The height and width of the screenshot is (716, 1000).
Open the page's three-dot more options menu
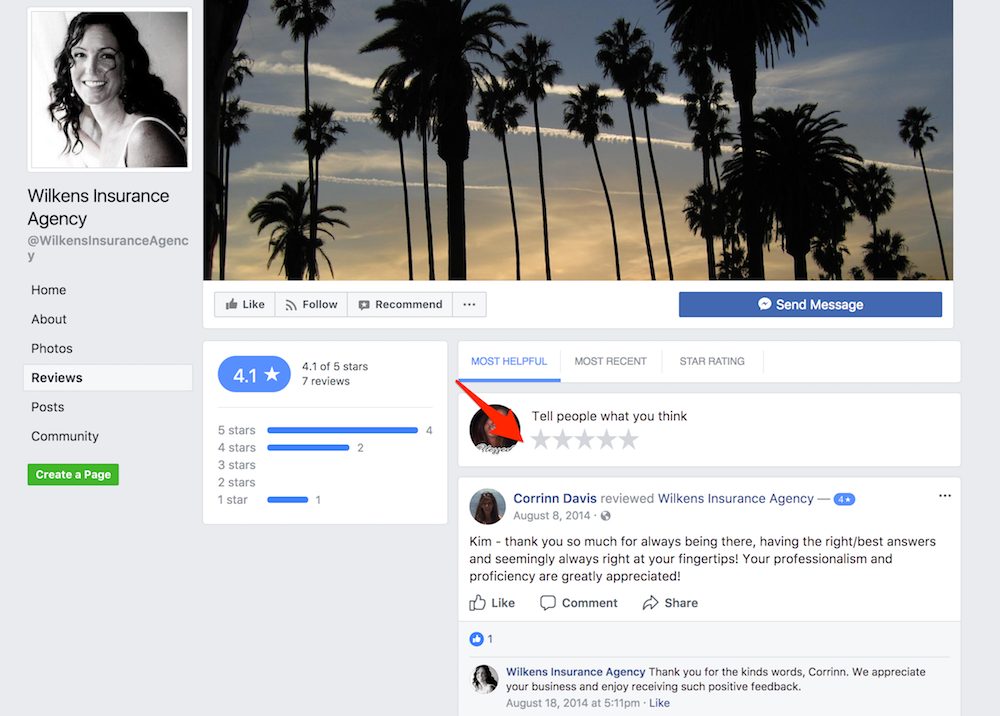tap(469, 305)
